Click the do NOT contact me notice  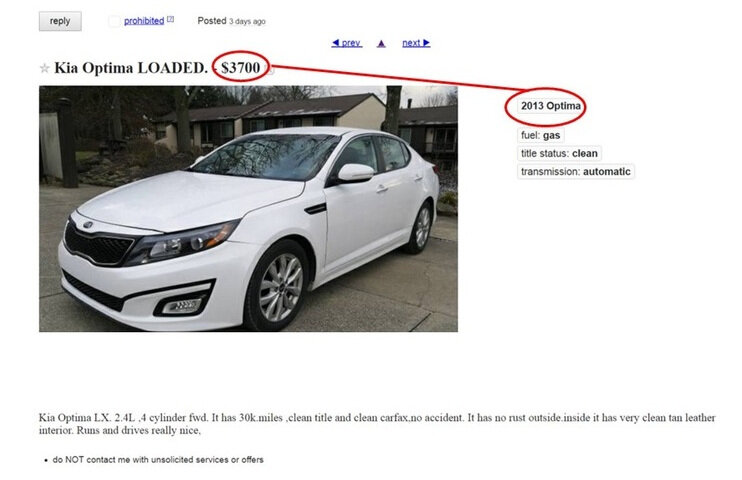[x=158, y=460]
